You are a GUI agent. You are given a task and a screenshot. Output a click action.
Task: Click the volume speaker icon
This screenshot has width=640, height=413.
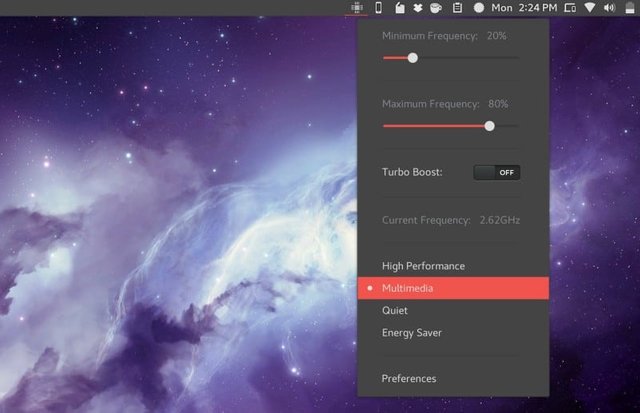click(x=609, y=8)
